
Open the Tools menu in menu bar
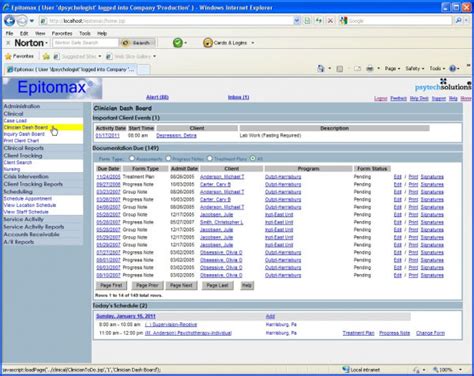click(85, 33)
